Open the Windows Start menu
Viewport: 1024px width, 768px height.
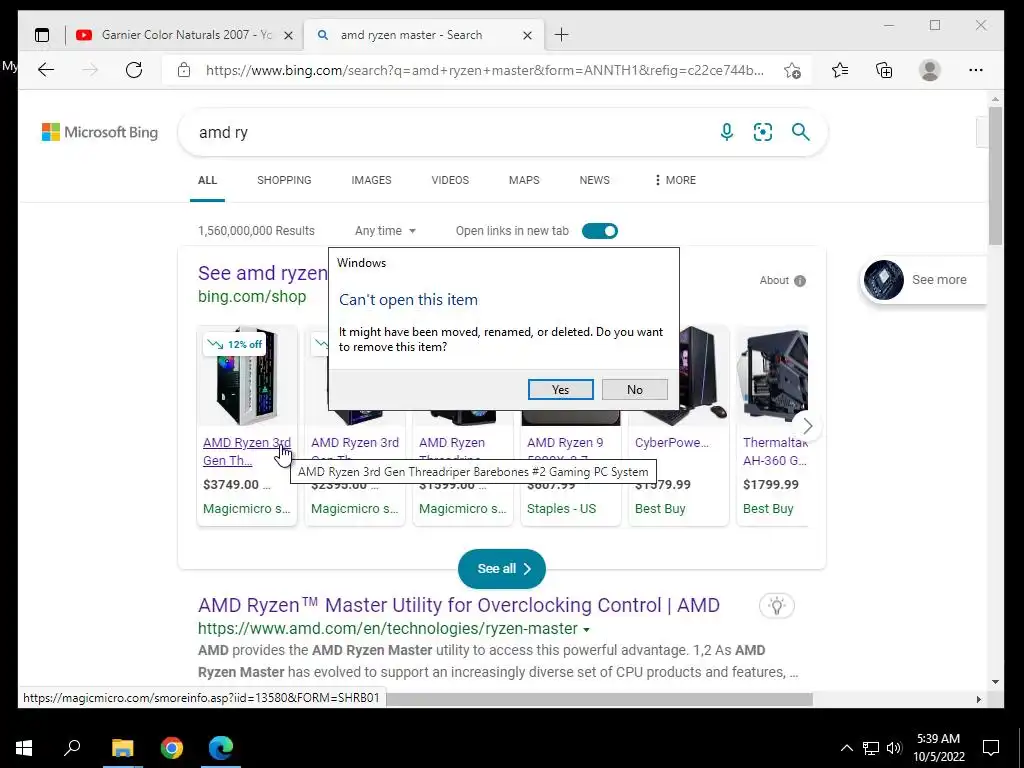tap(24, 748)
